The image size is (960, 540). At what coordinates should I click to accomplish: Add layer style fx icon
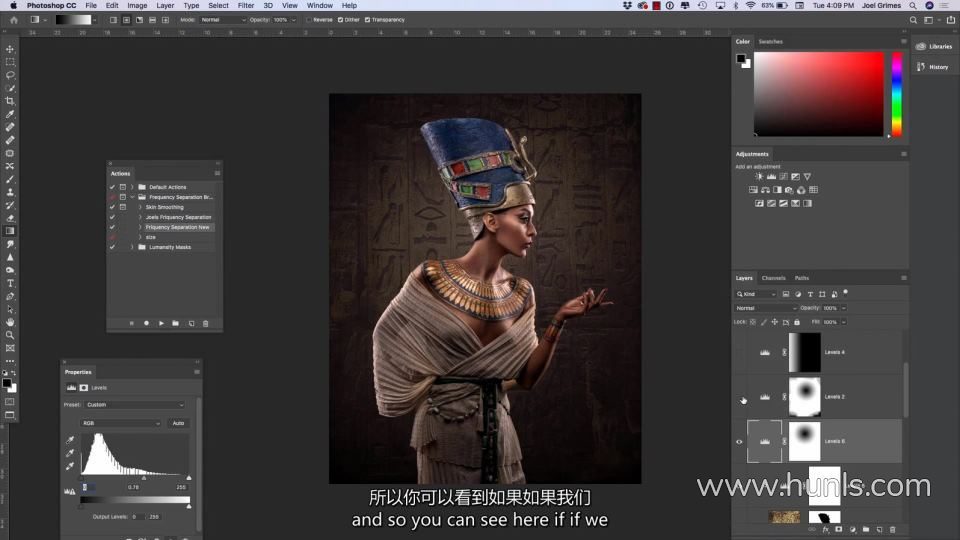pyautogui.click(x=825, y=530)
